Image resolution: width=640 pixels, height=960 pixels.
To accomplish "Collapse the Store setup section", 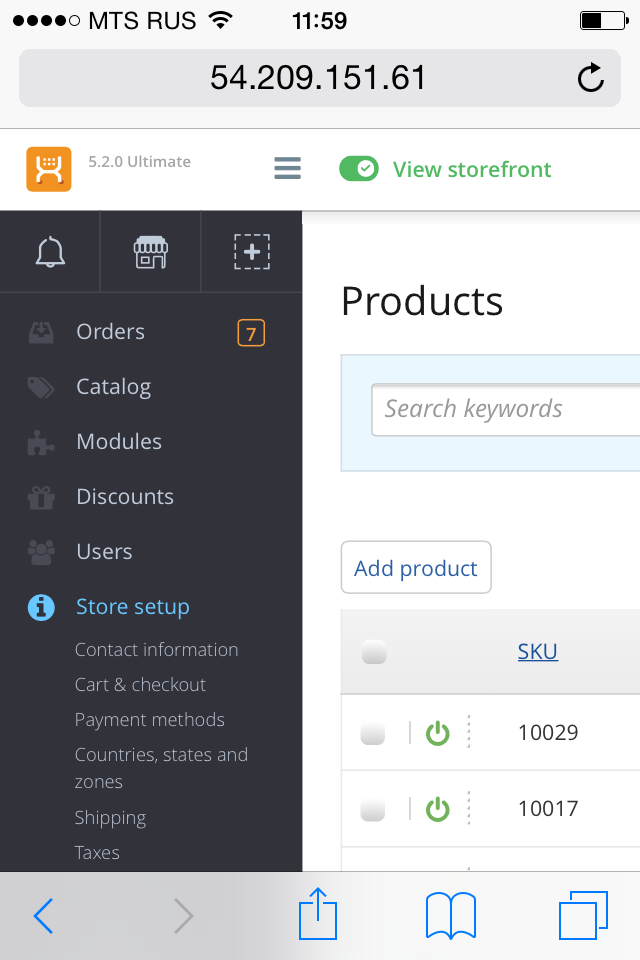I will [x=132, y=607].
